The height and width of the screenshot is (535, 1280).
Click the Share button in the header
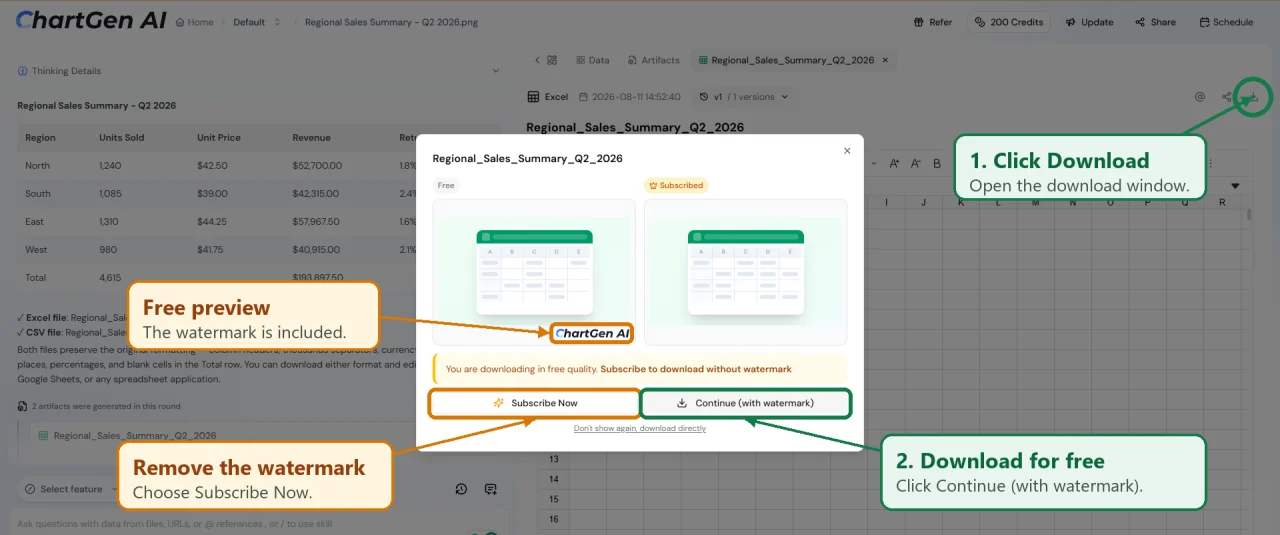click(1155, 22)
